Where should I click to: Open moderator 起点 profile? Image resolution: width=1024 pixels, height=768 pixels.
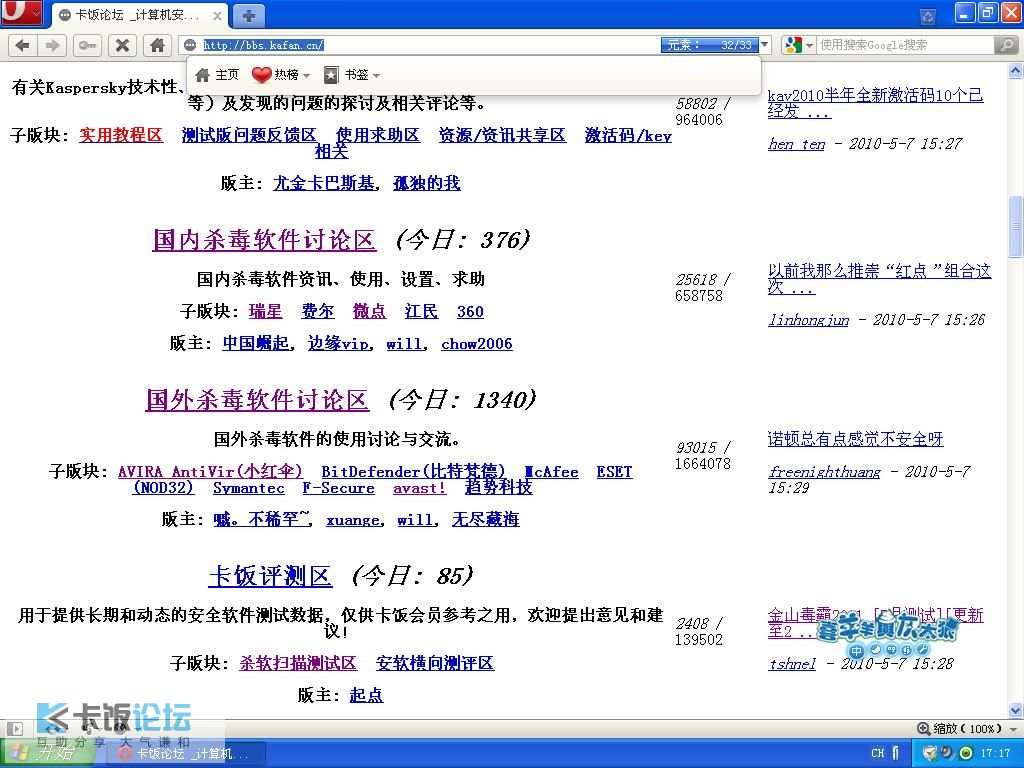pos(366,695)
